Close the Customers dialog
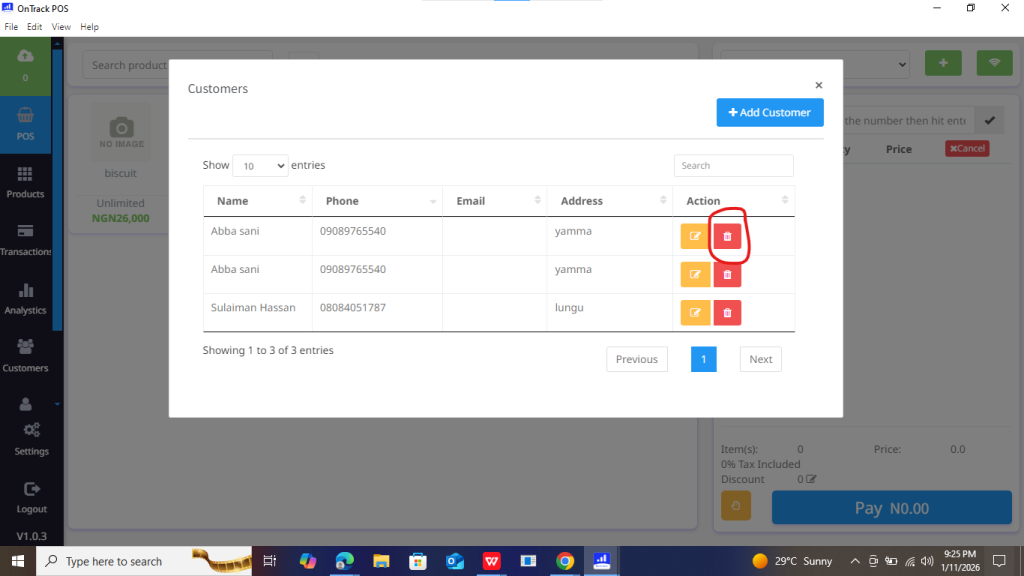This screenshot has height=576, width=1024. (x=818, y=86)
